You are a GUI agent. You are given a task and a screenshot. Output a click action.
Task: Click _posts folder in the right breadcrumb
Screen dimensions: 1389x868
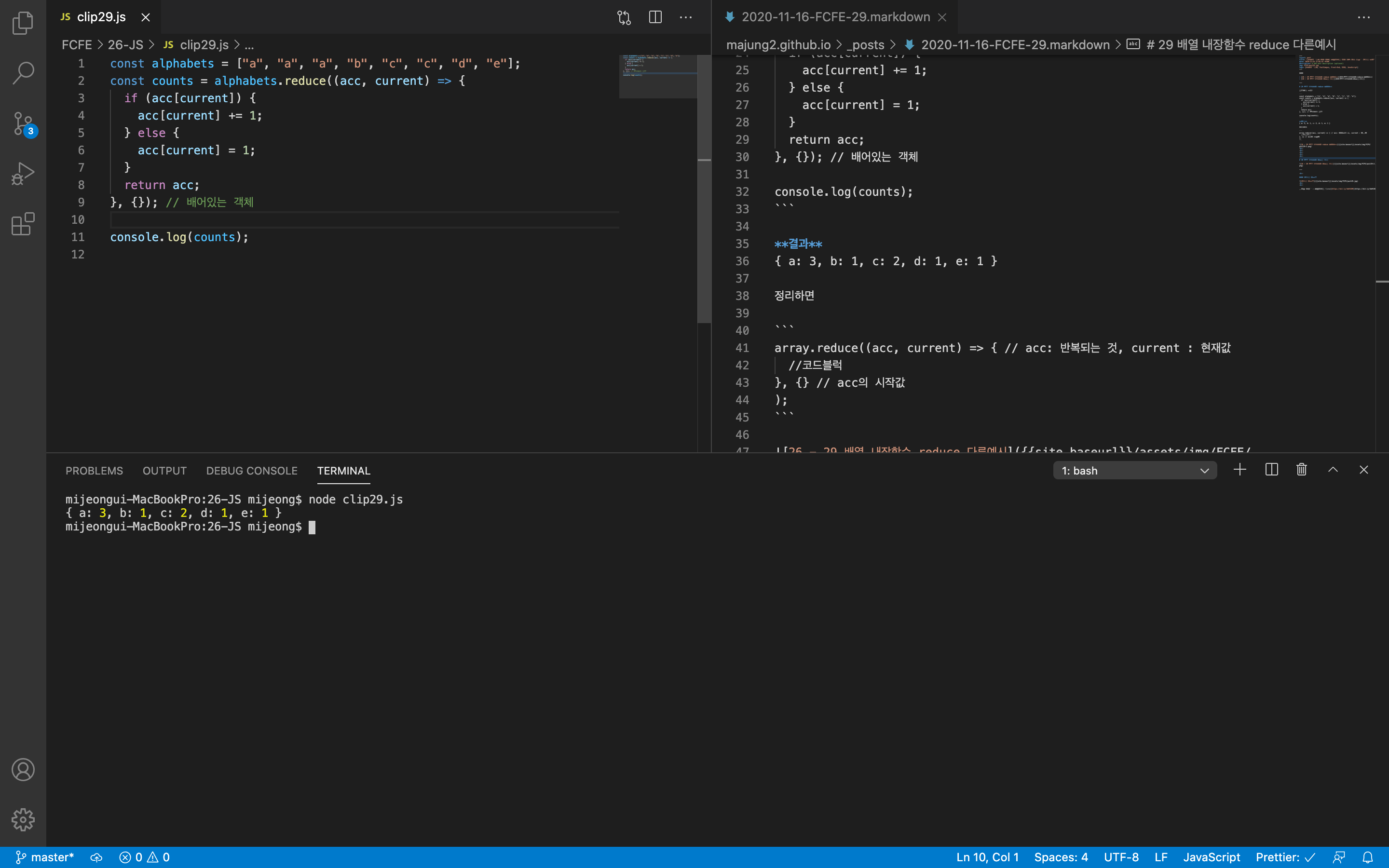click(x=866, y=45)
